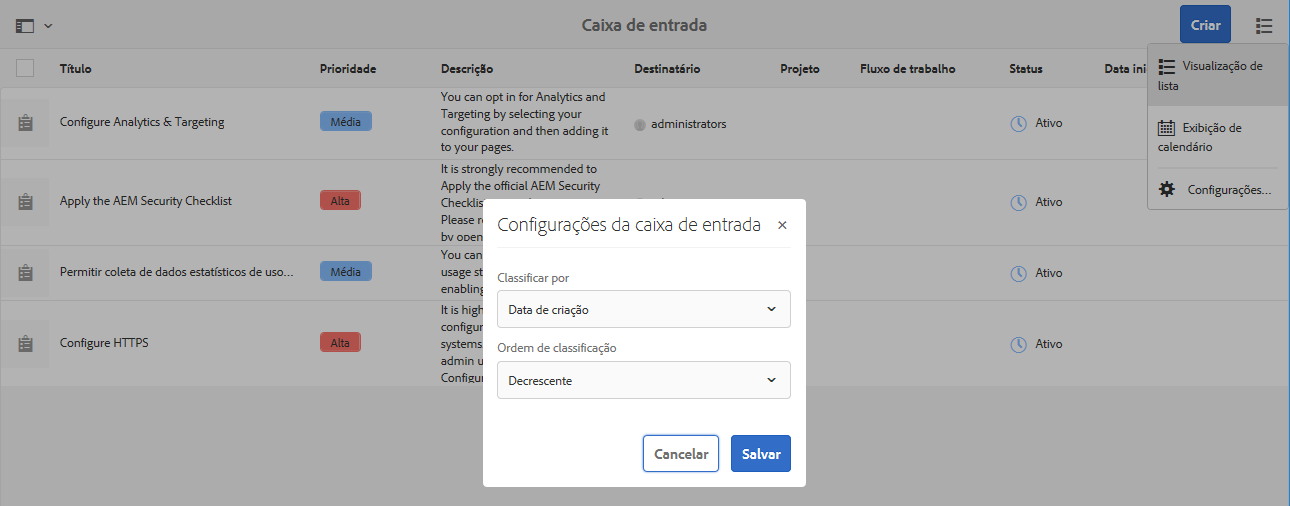The width and height of the screenshot is (1290, 506).
Task: Click the AEM Security Checklist task icon
Action: [x=25, y=201]
